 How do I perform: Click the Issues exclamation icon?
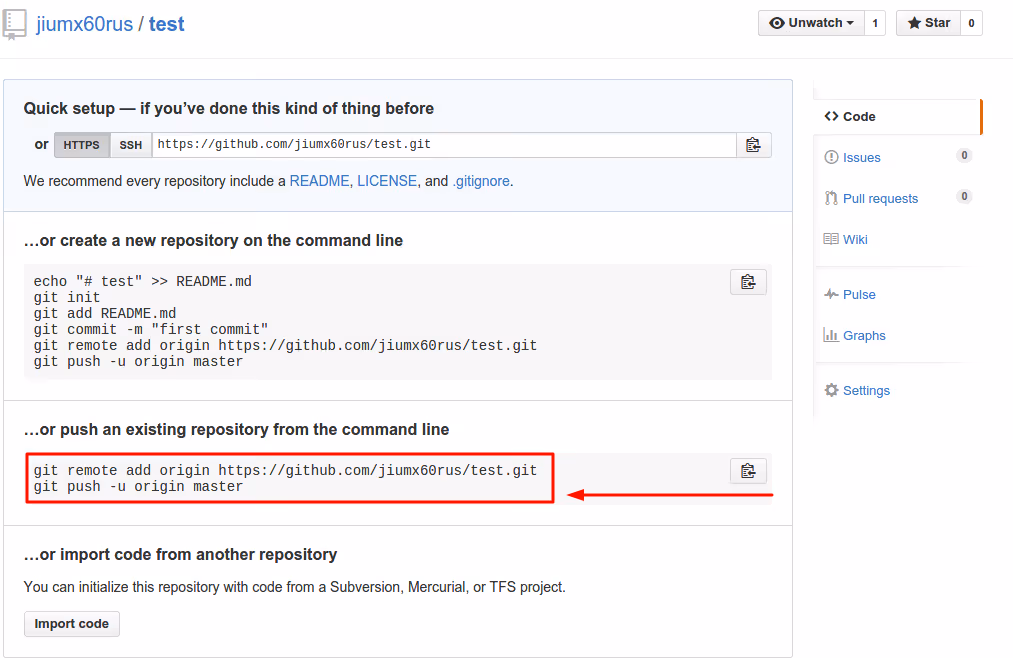[x=831, y=157]
